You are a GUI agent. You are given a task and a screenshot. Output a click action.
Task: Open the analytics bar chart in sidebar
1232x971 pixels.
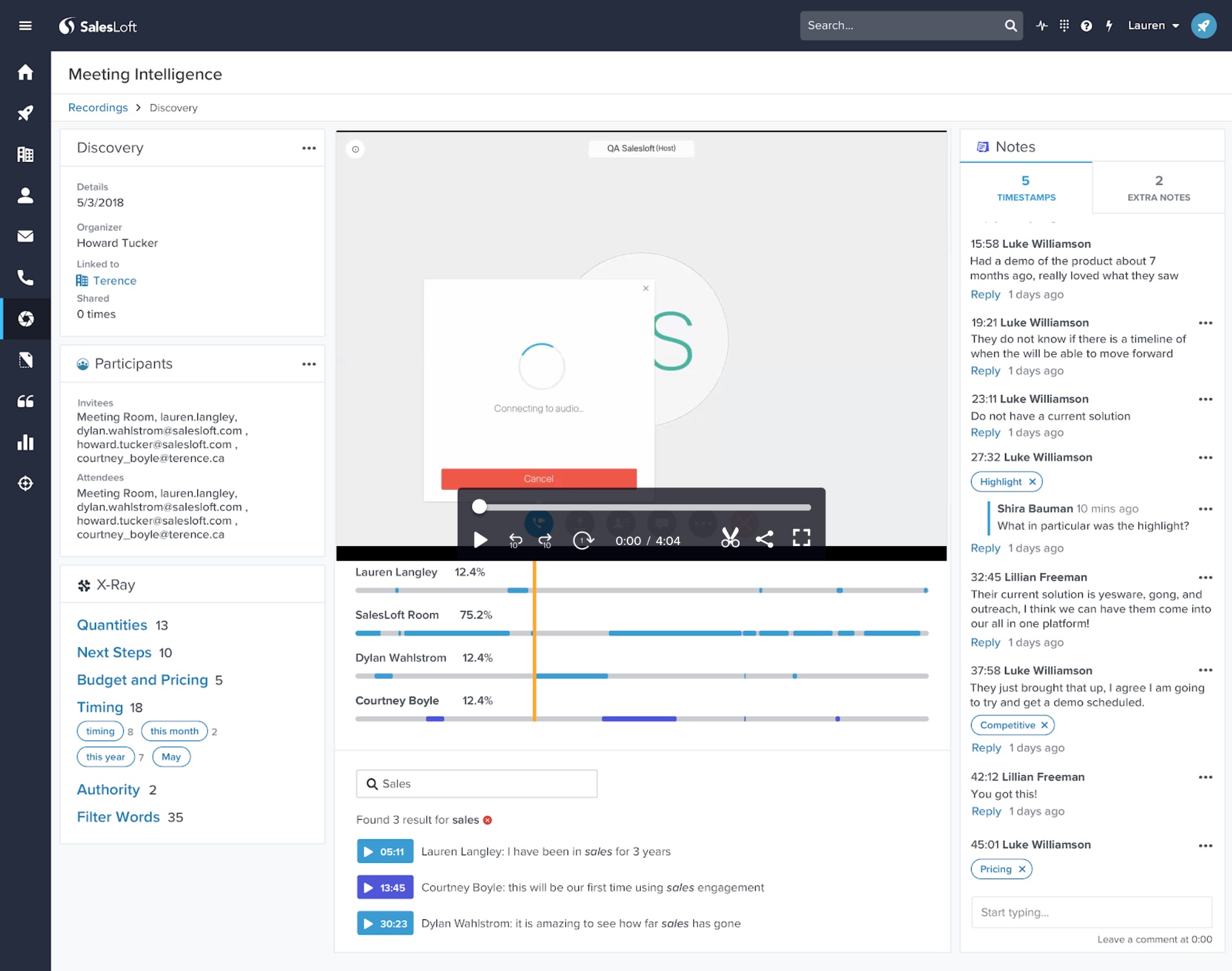(x=25, y=442)
